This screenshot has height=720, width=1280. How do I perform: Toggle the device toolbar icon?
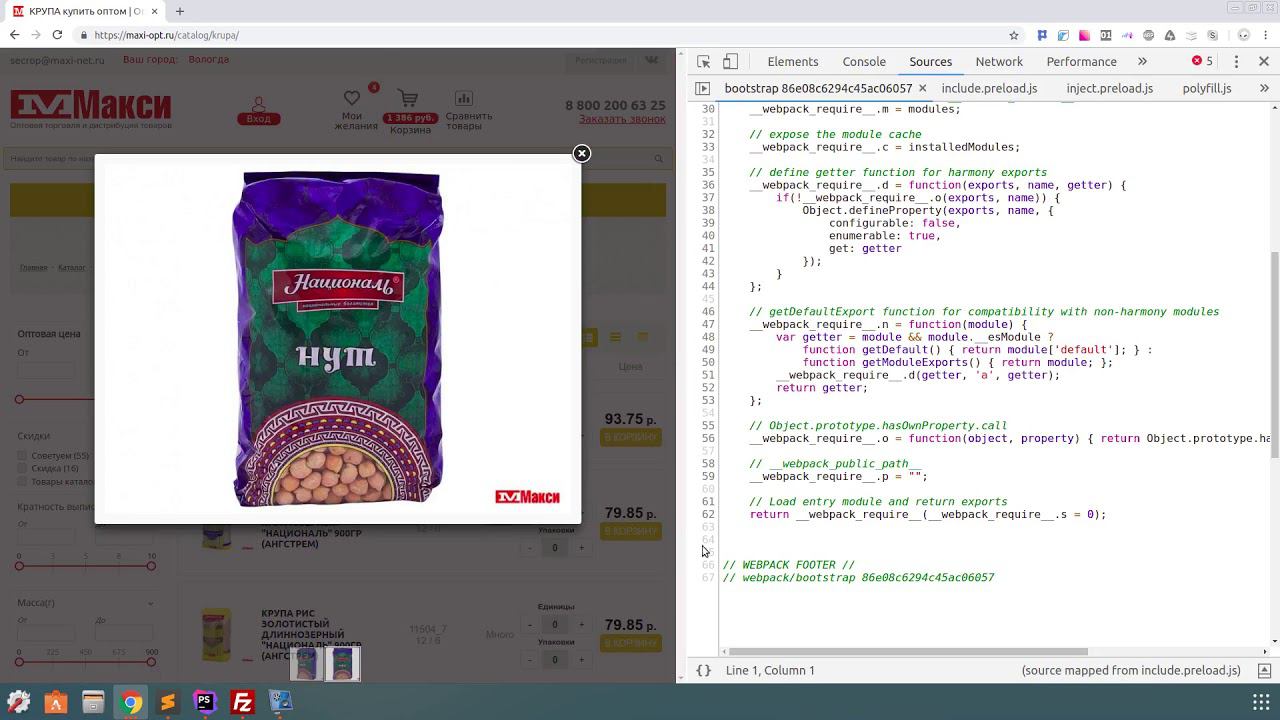pos(731,61)
